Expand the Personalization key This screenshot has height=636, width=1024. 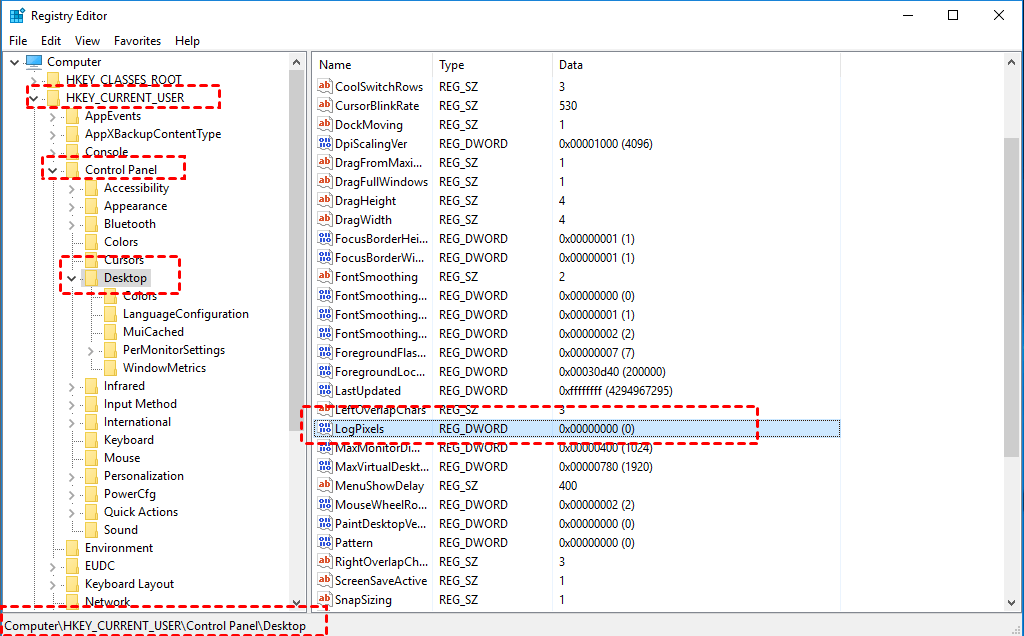point(72,476)
